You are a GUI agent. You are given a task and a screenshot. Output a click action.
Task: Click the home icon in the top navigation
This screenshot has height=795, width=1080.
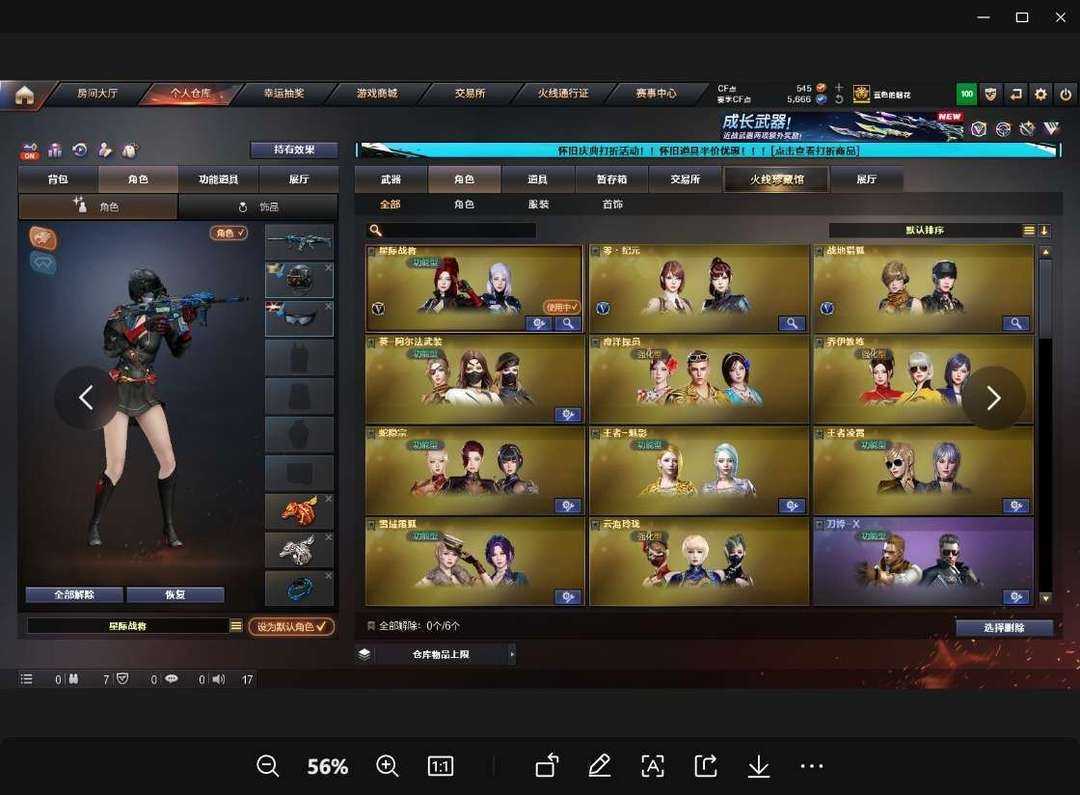pyautogui.click(x=24, y=94)
